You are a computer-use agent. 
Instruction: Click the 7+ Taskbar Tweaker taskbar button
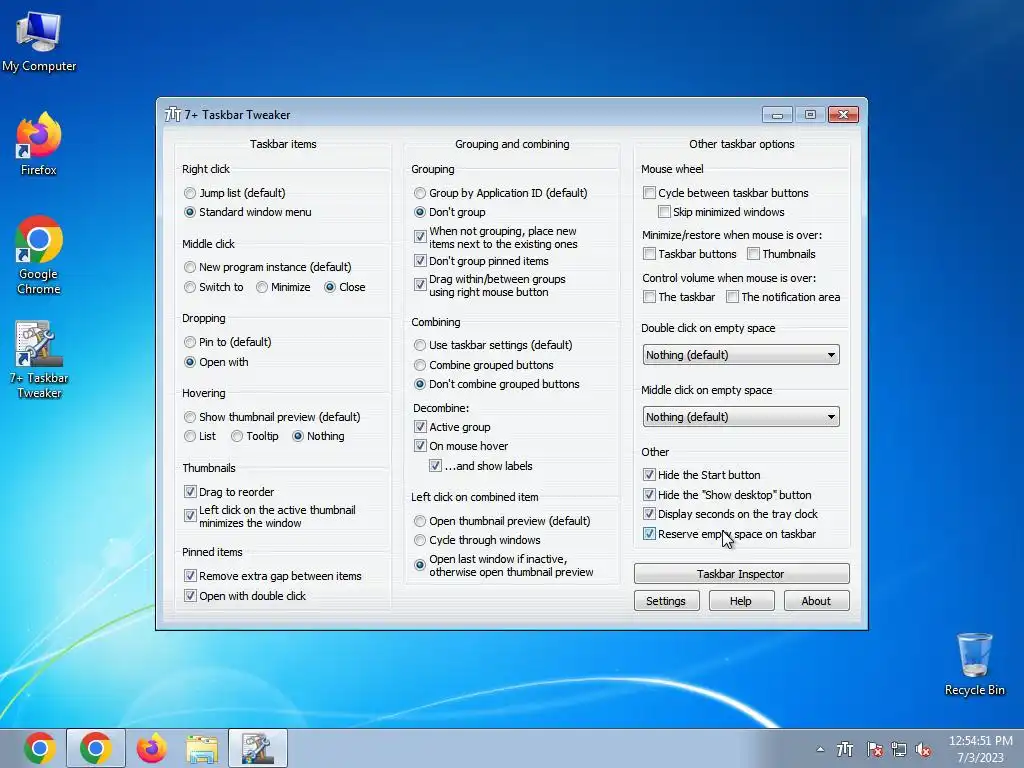(257, 748)
